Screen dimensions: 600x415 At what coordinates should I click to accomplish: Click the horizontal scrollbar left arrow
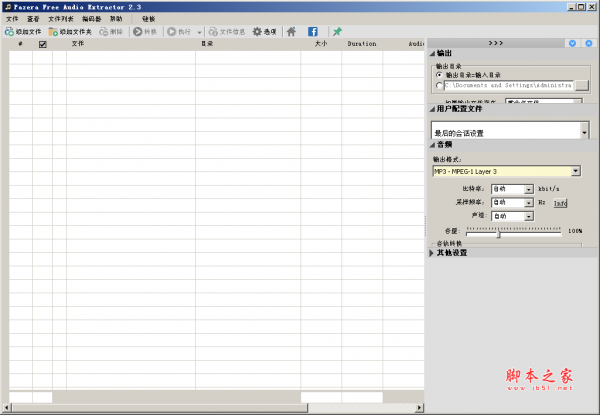pos(6,408)
